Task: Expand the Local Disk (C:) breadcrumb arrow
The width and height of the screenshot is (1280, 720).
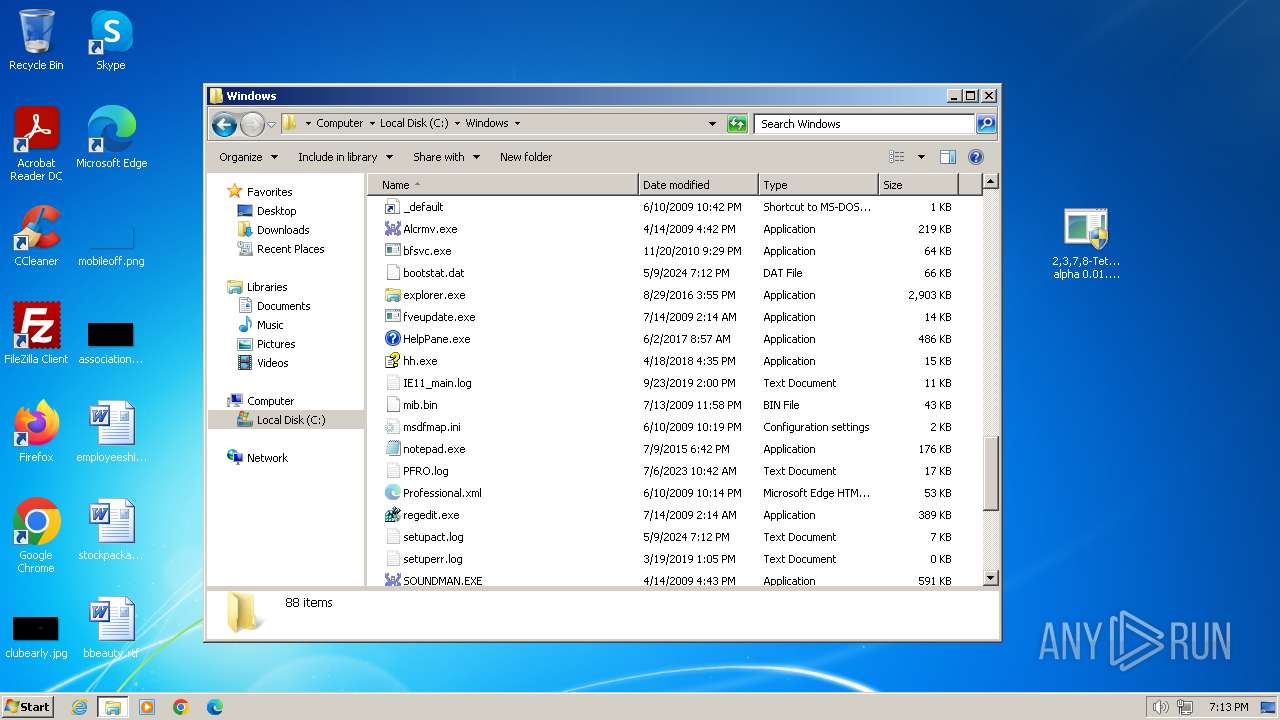Action: pyautogui.click(x=457, y=124)
